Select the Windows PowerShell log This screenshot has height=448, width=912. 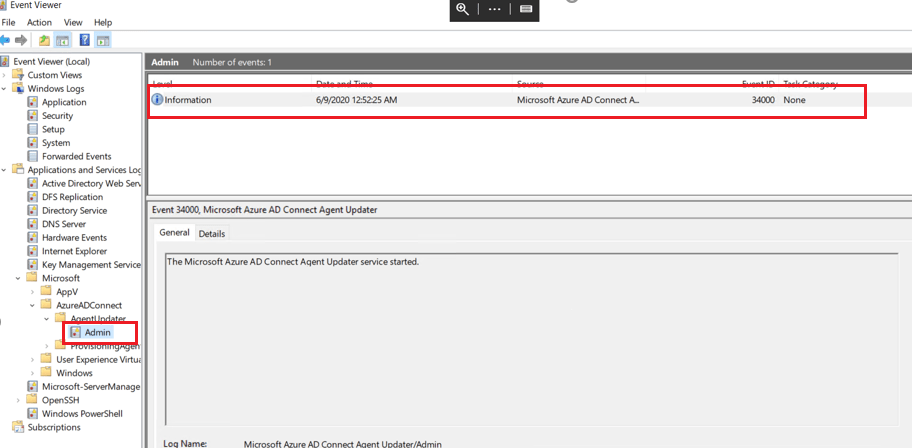pos(84,414)
